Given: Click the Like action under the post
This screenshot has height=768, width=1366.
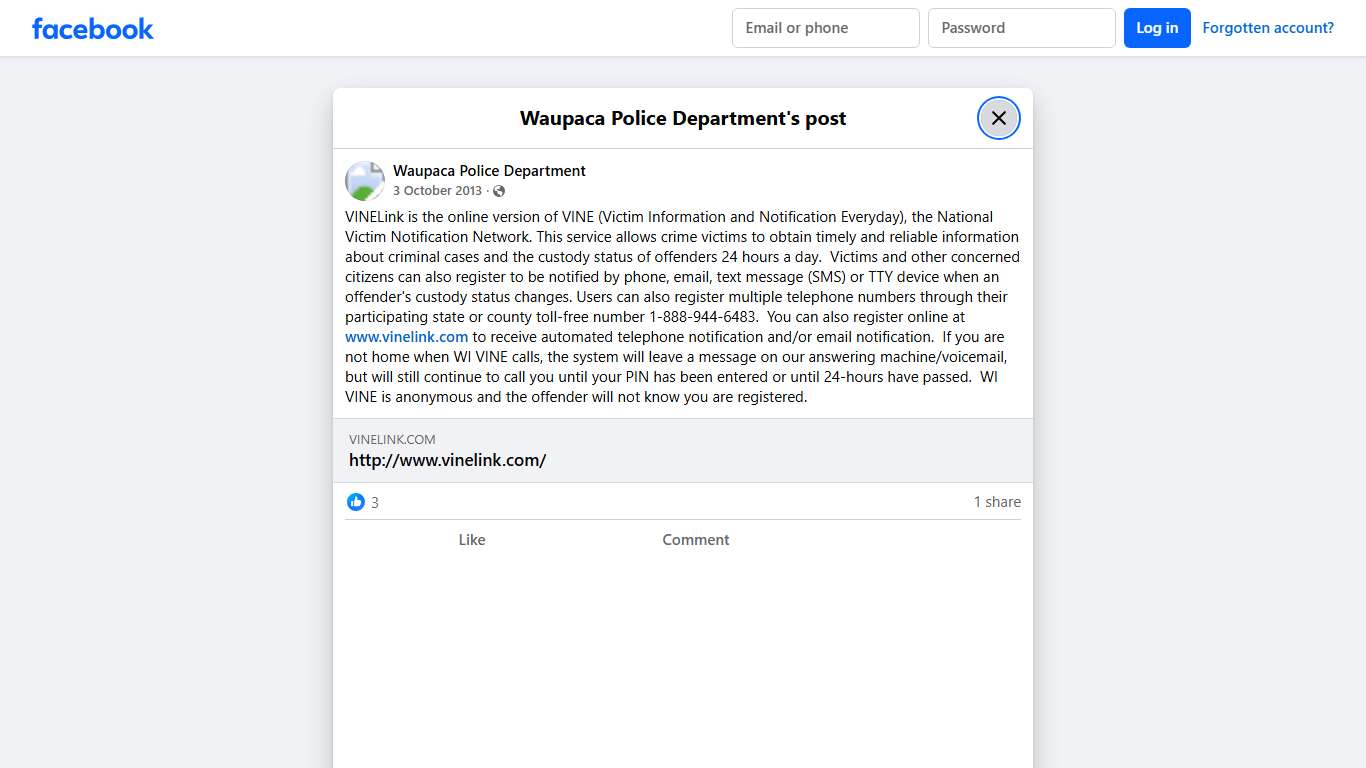Looking at the screenshot, I should point(472,539).
